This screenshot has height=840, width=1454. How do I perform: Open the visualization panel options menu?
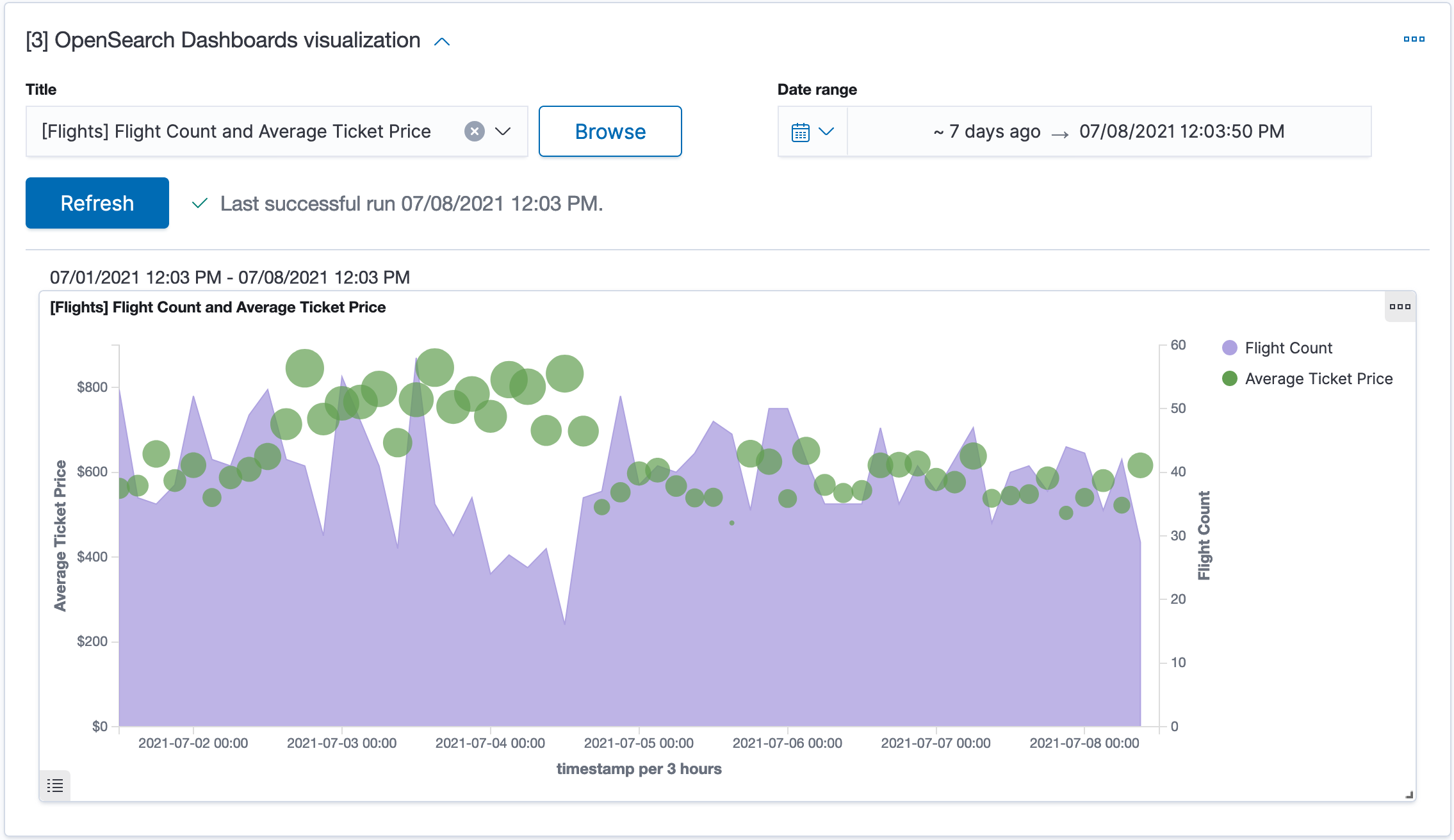coord(1400,307)
